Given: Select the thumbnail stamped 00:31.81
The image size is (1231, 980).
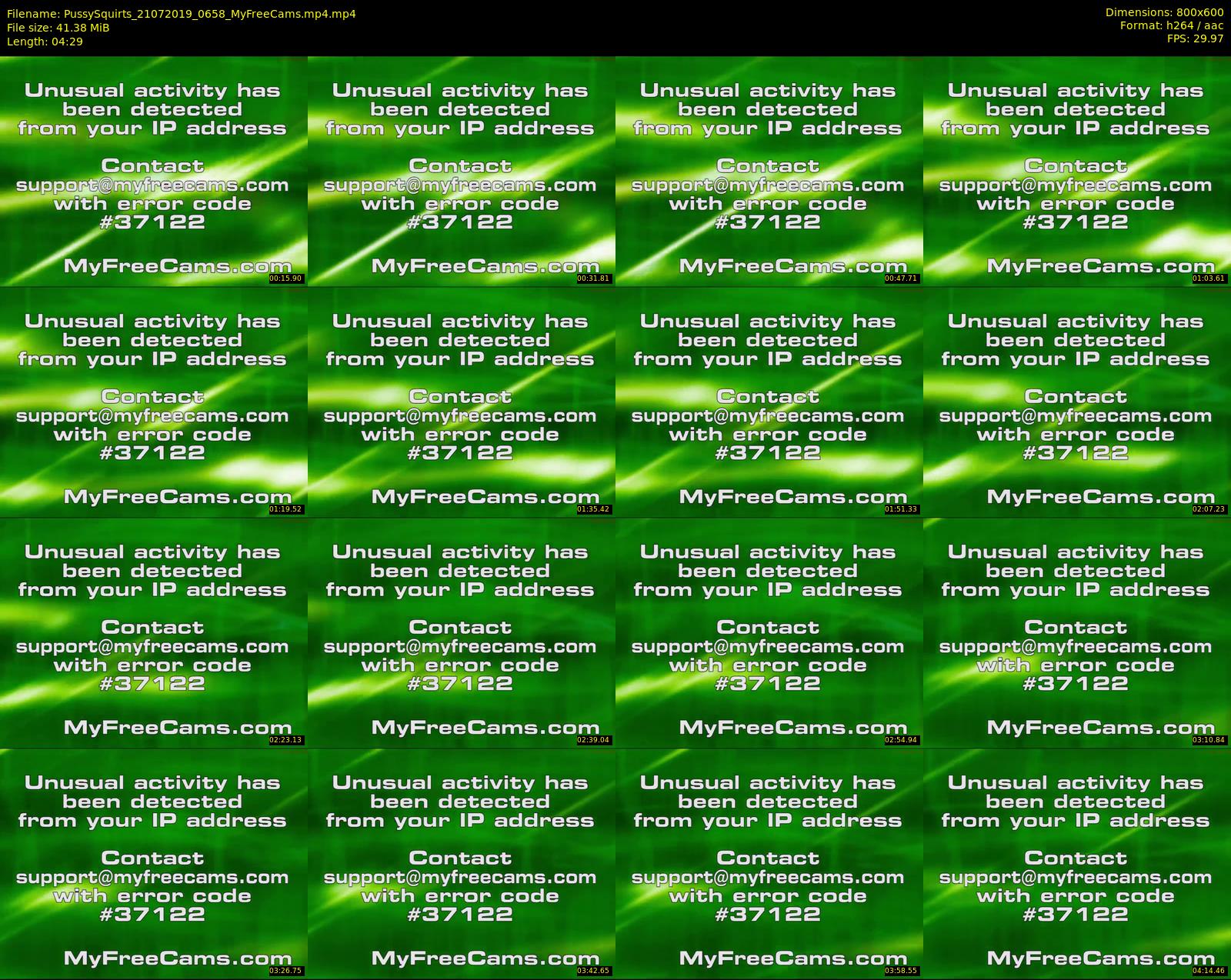Looking at the screenshot, I should coord(462,171).
